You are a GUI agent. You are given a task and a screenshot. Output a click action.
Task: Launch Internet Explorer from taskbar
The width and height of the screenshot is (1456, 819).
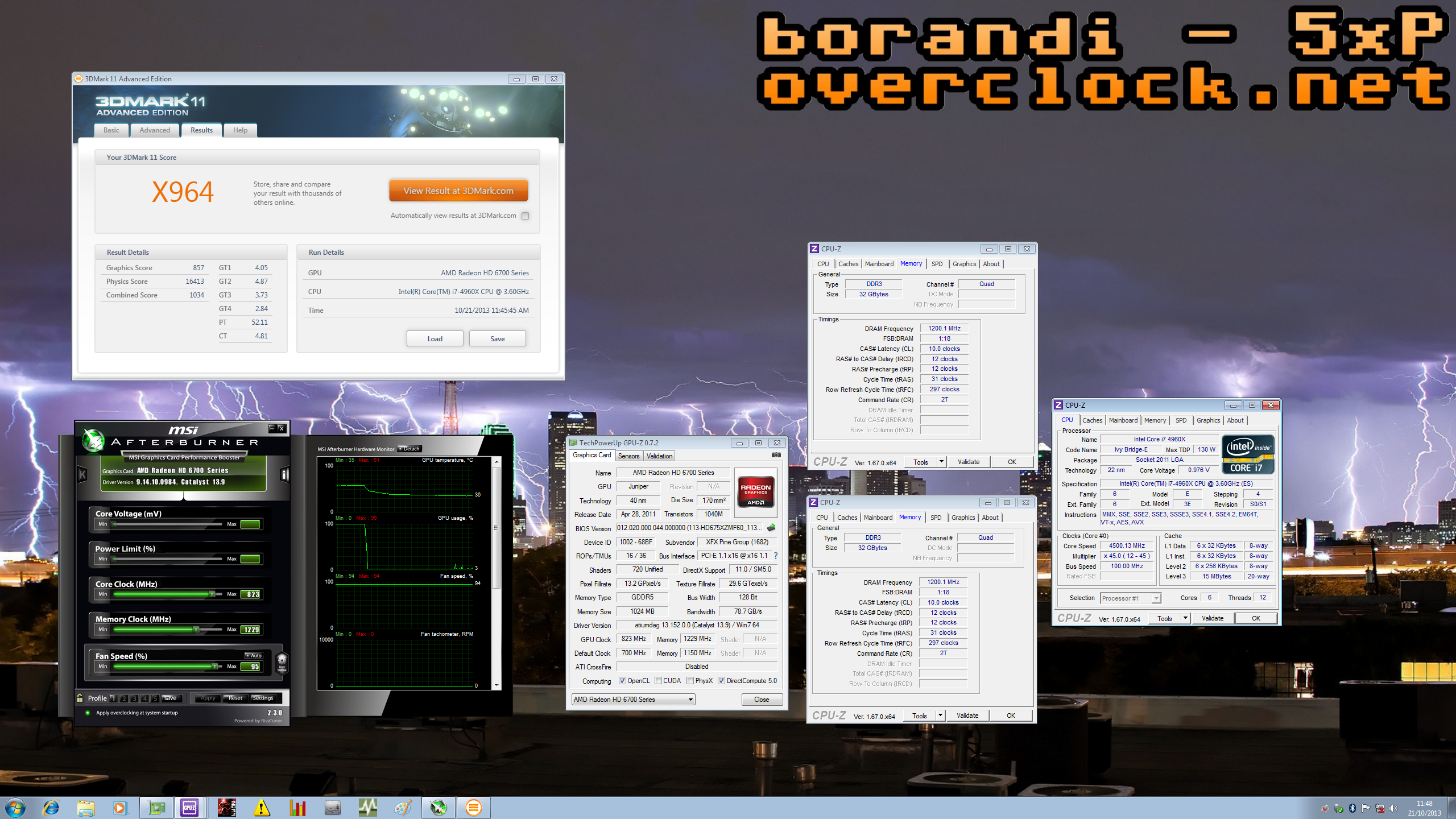pos(51,808)
